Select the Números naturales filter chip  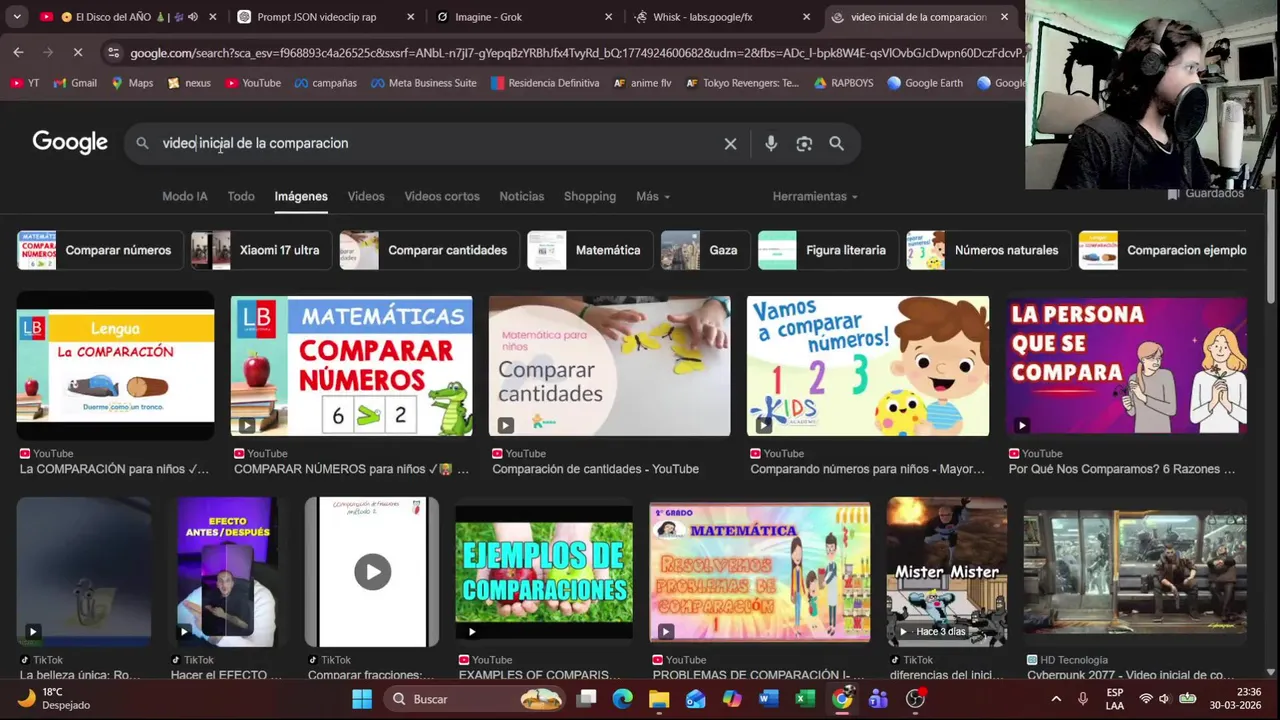pos(987,250)
